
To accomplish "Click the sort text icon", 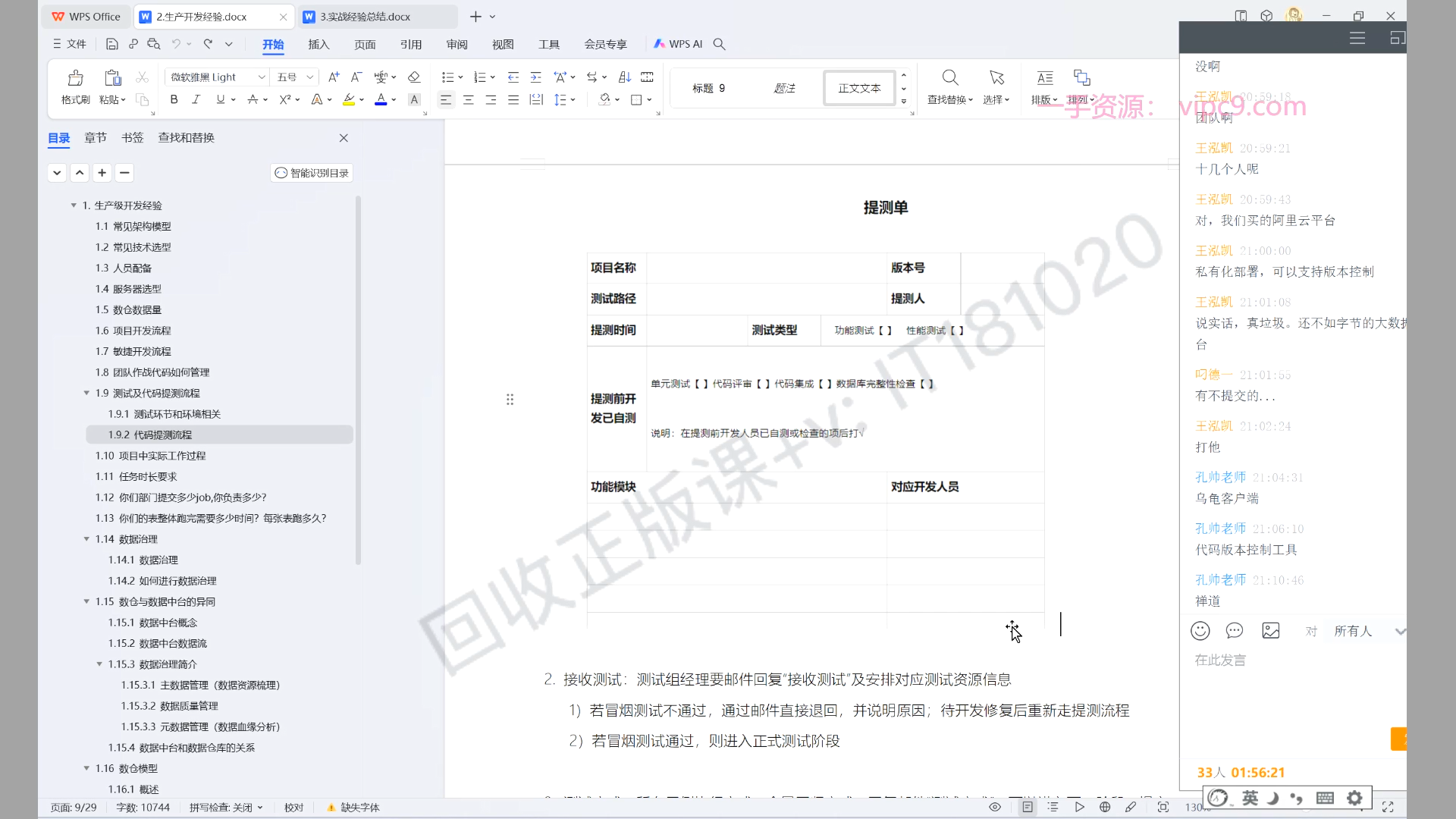I will (x=625, y=77).
